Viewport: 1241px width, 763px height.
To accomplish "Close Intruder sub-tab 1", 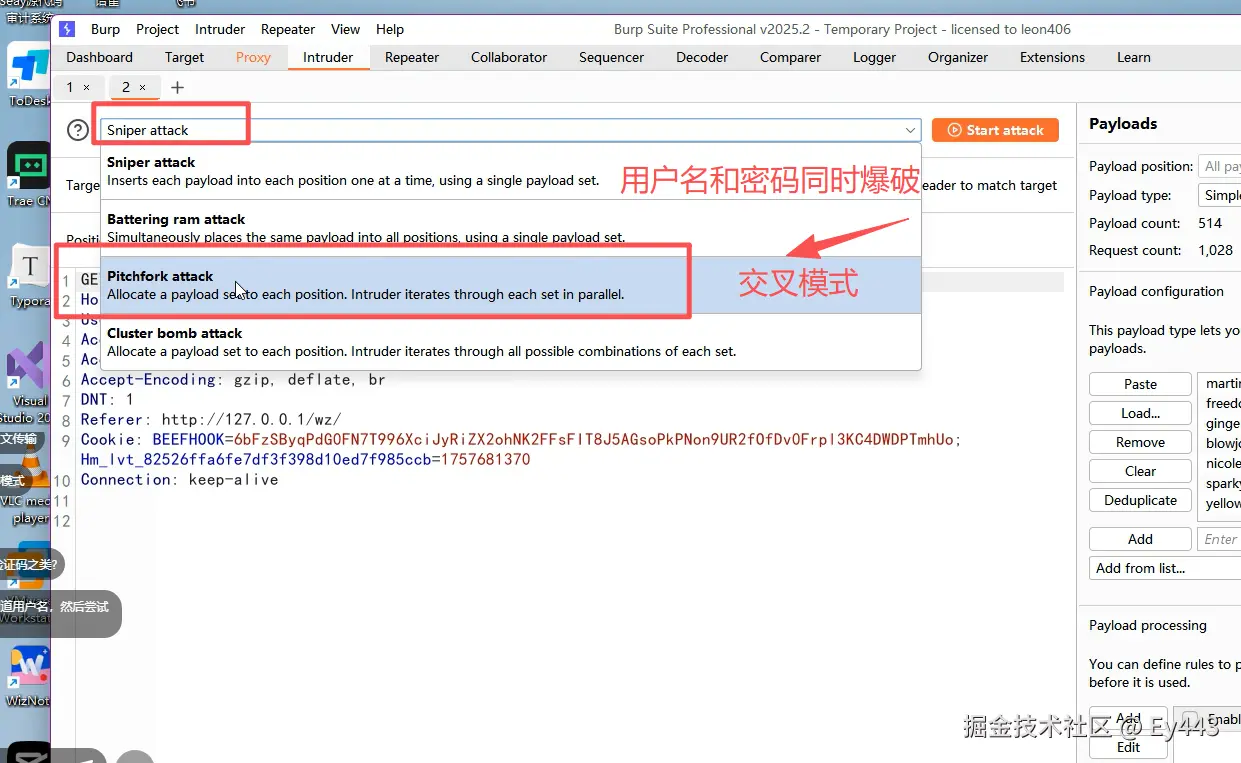I will [86, 88].
